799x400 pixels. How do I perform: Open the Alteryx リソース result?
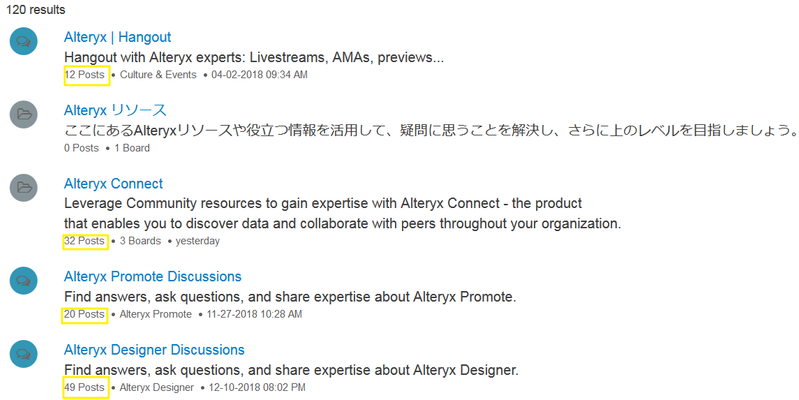tap(115, 111)
